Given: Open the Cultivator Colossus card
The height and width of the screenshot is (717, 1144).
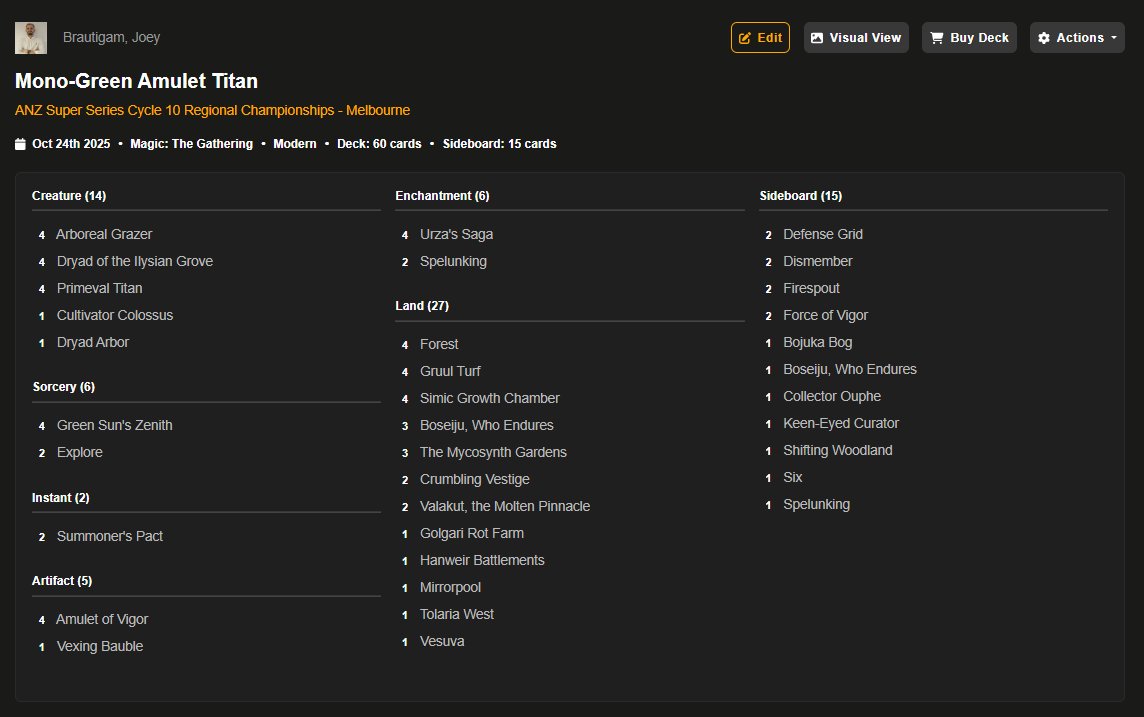Looking at the screenshot, I should tap(115, 315).
